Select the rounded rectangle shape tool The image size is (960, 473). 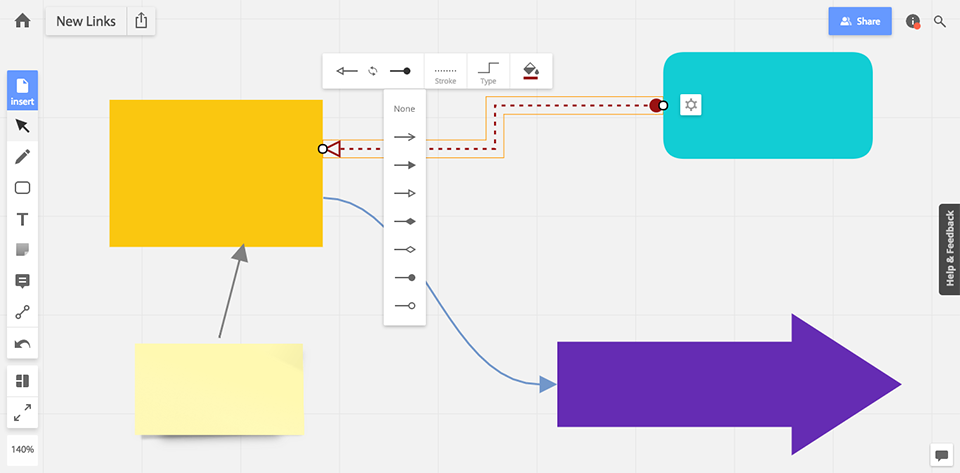point(23,188)
